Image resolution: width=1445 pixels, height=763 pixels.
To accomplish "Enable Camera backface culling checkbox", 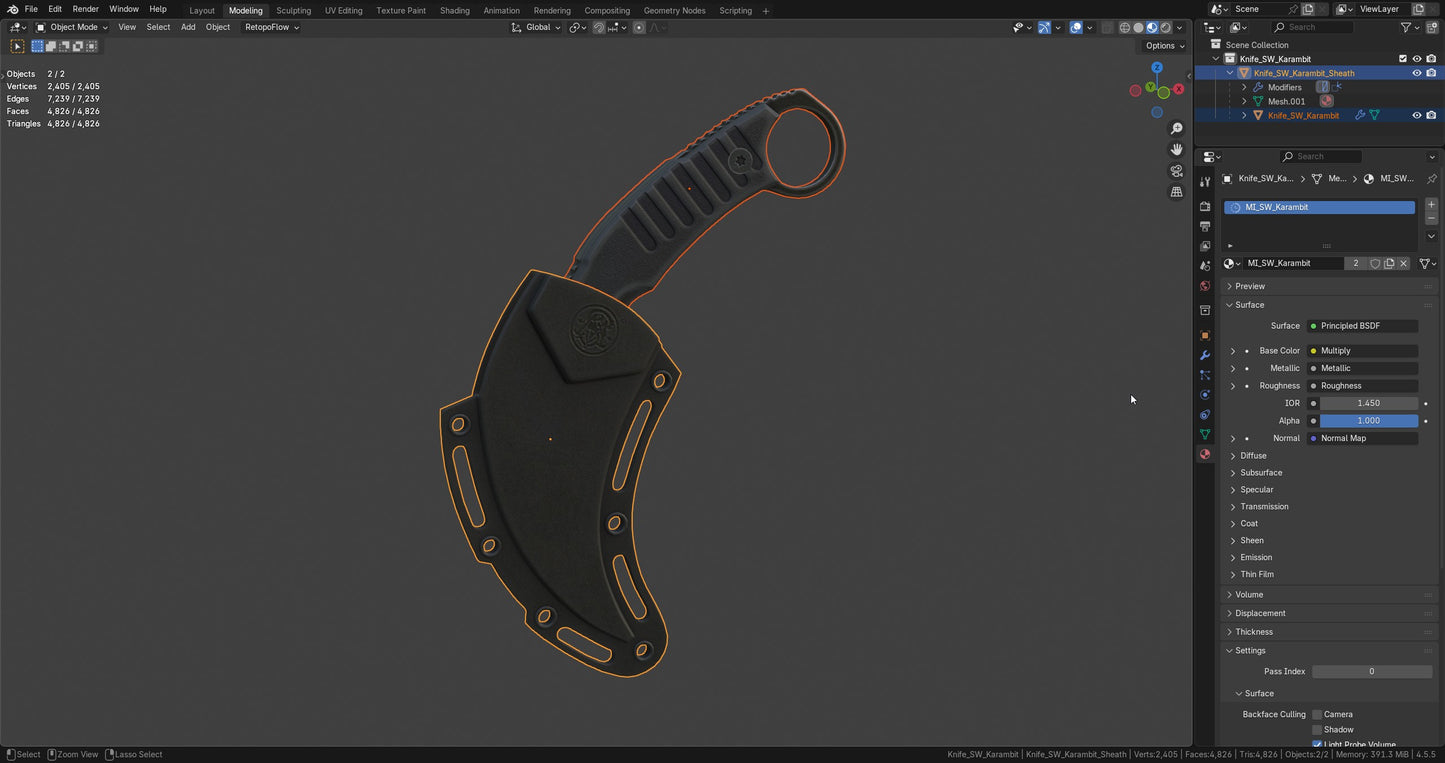I will (1317, 714).
